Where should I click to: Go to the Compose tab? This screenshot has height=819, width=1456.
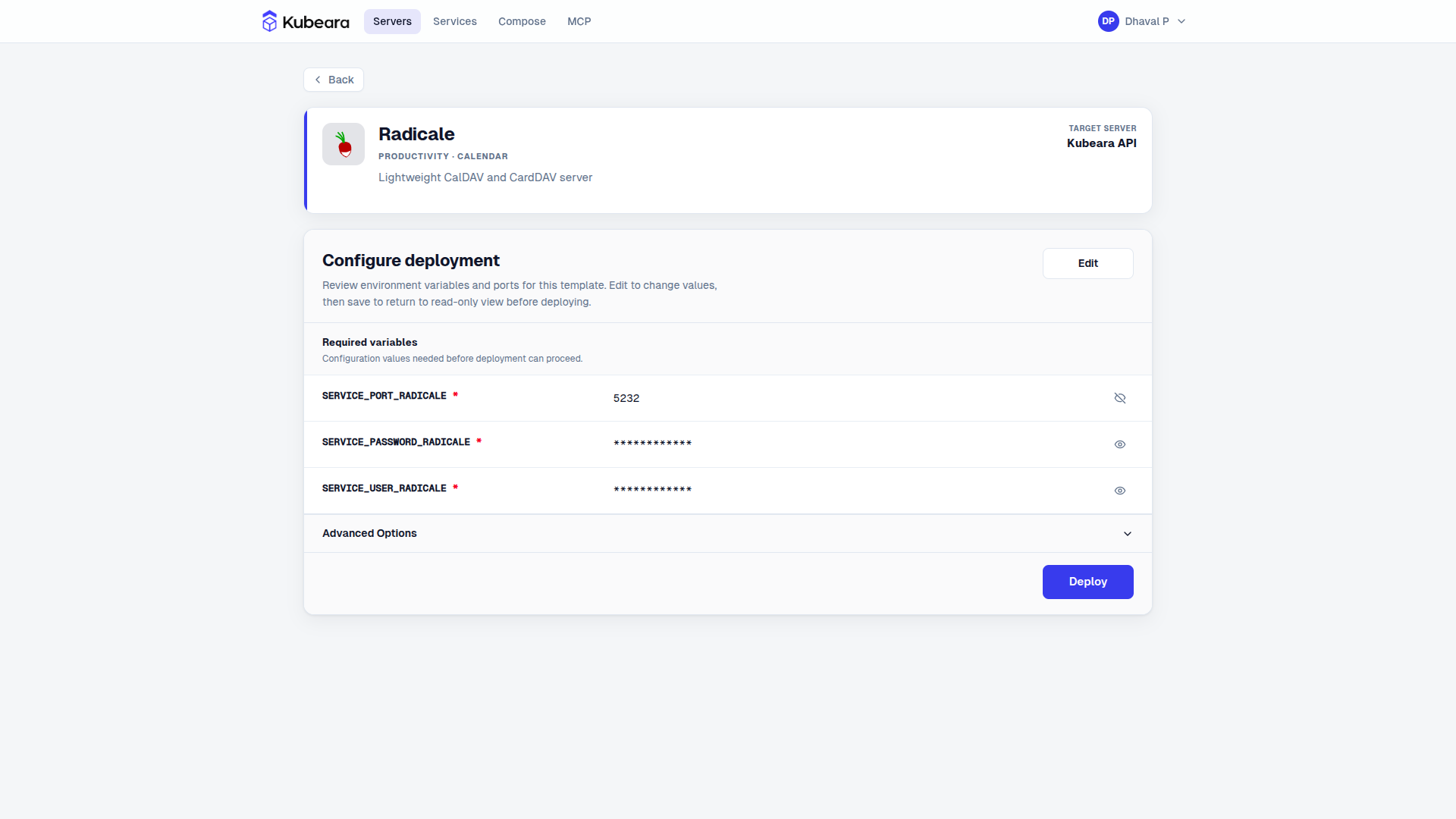[x=522, y=21]
